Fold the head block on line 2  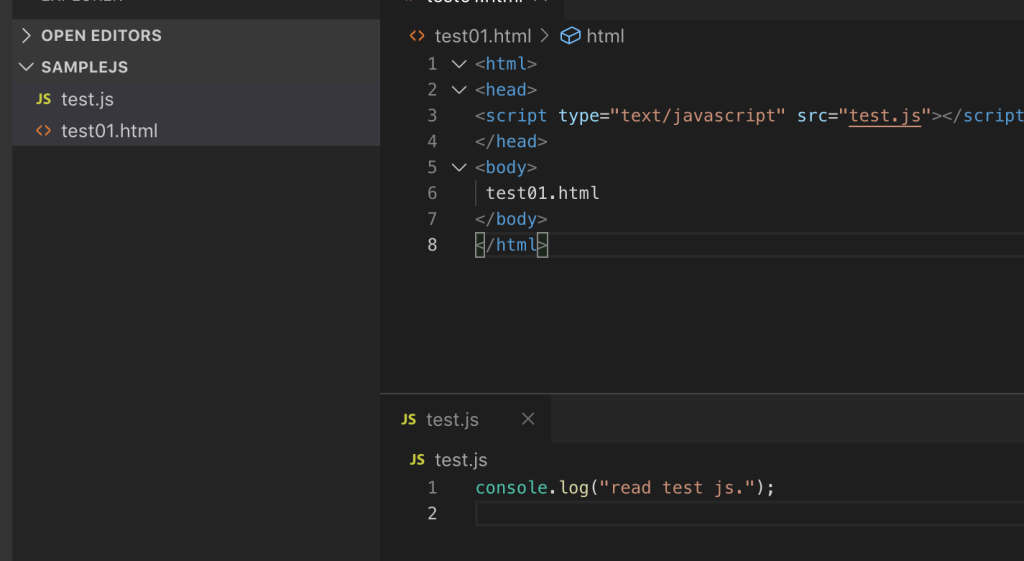tap(459, 90)
